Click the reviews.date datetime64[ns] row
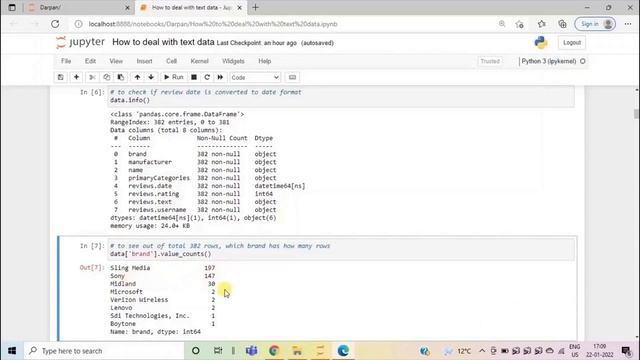 (x=208, y=186)
